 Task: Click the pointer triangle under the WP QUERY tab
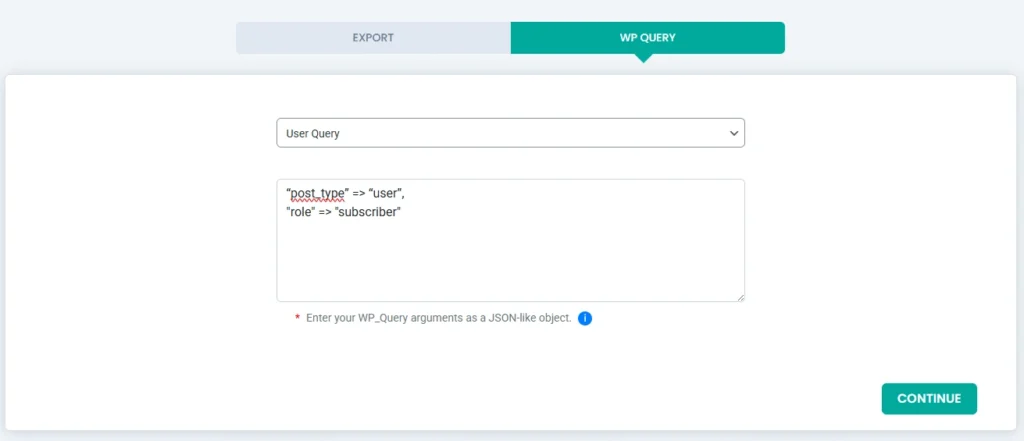644,58
